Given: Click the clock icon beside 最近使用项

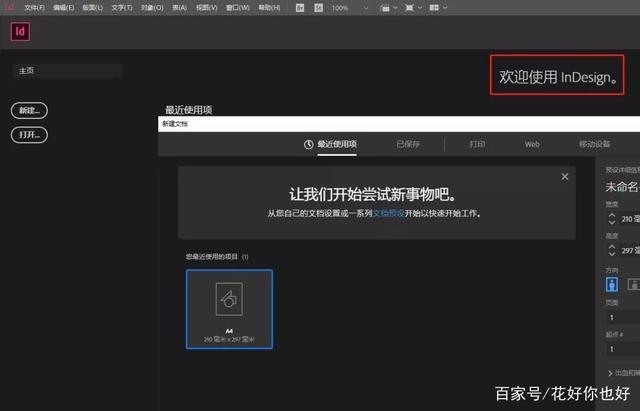Looking at the screenshot, I should pyautogui.click(x=309, y=144).
